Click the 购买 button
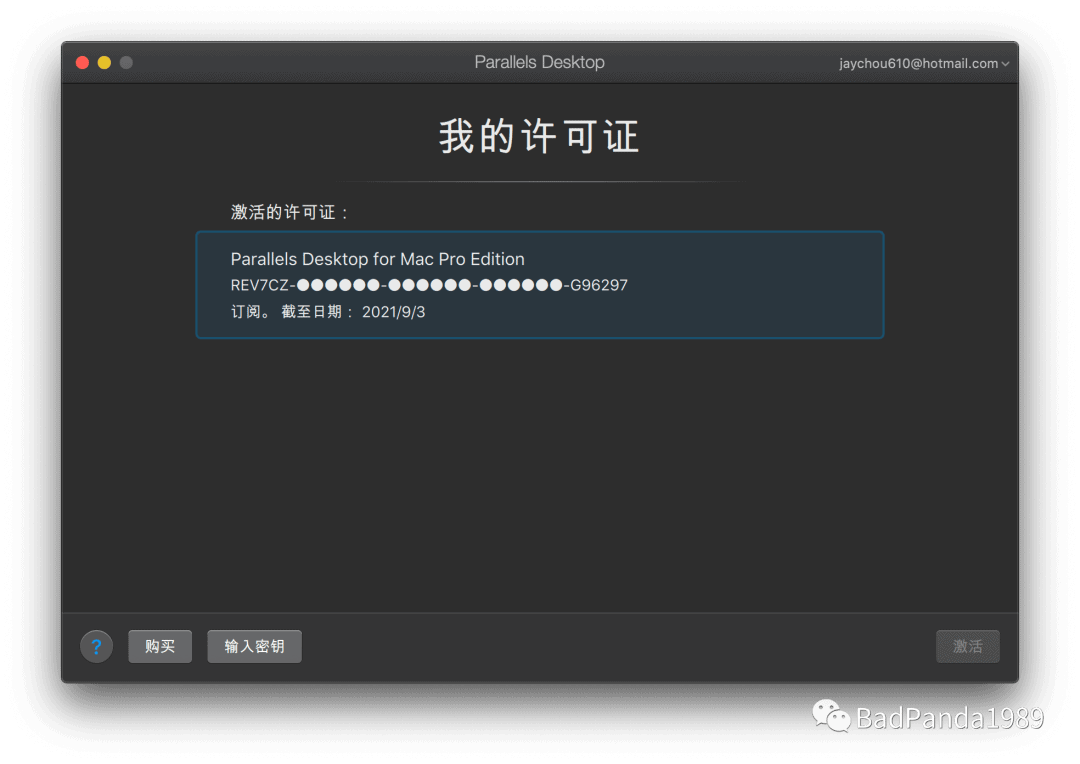This screenshot has height=764, width=1080. click(160, 646)
